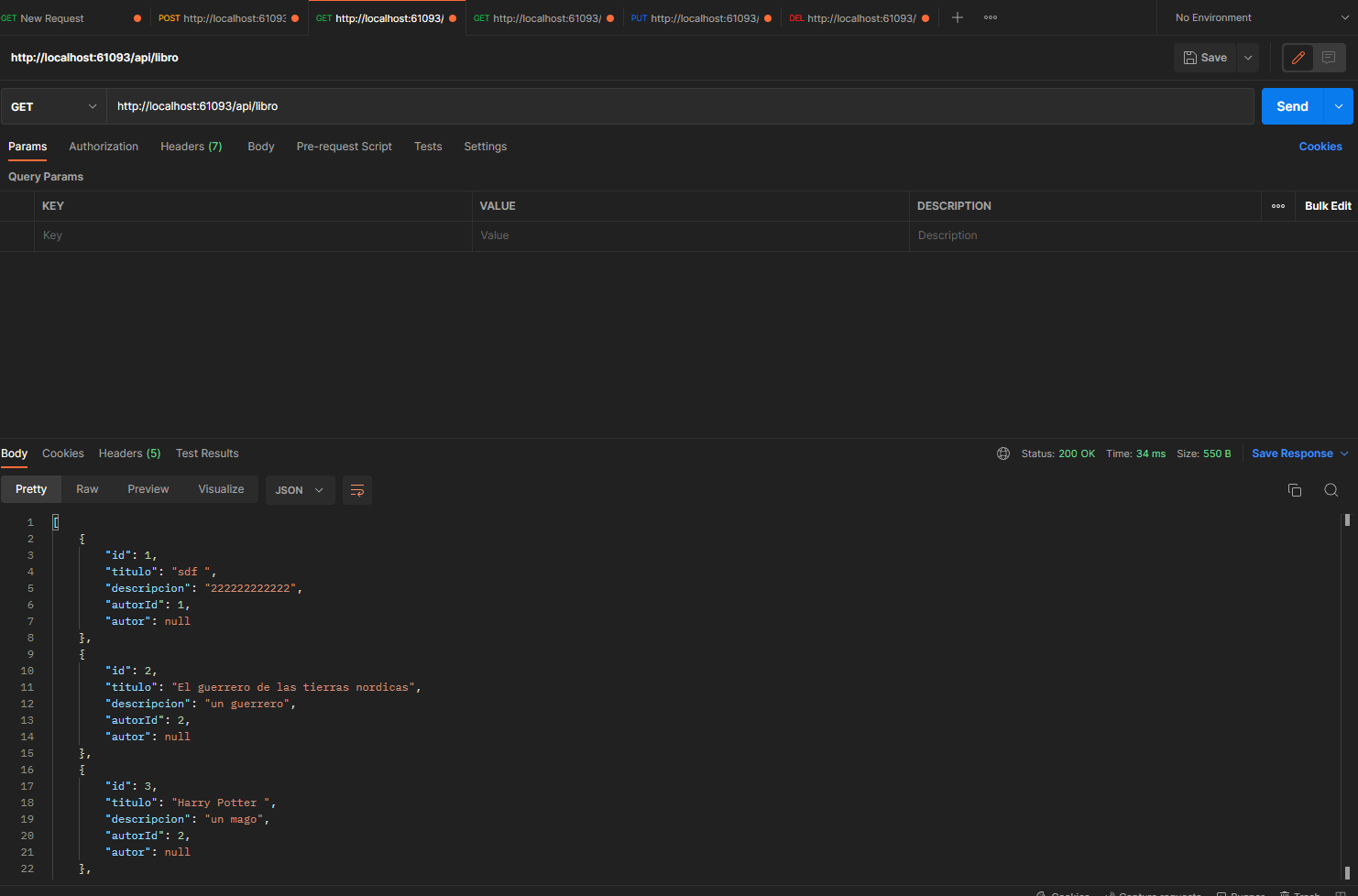The width and height of the screenshot is (1358, 896).
Task: Switch to the POST request tab
Action: (228, 18)
